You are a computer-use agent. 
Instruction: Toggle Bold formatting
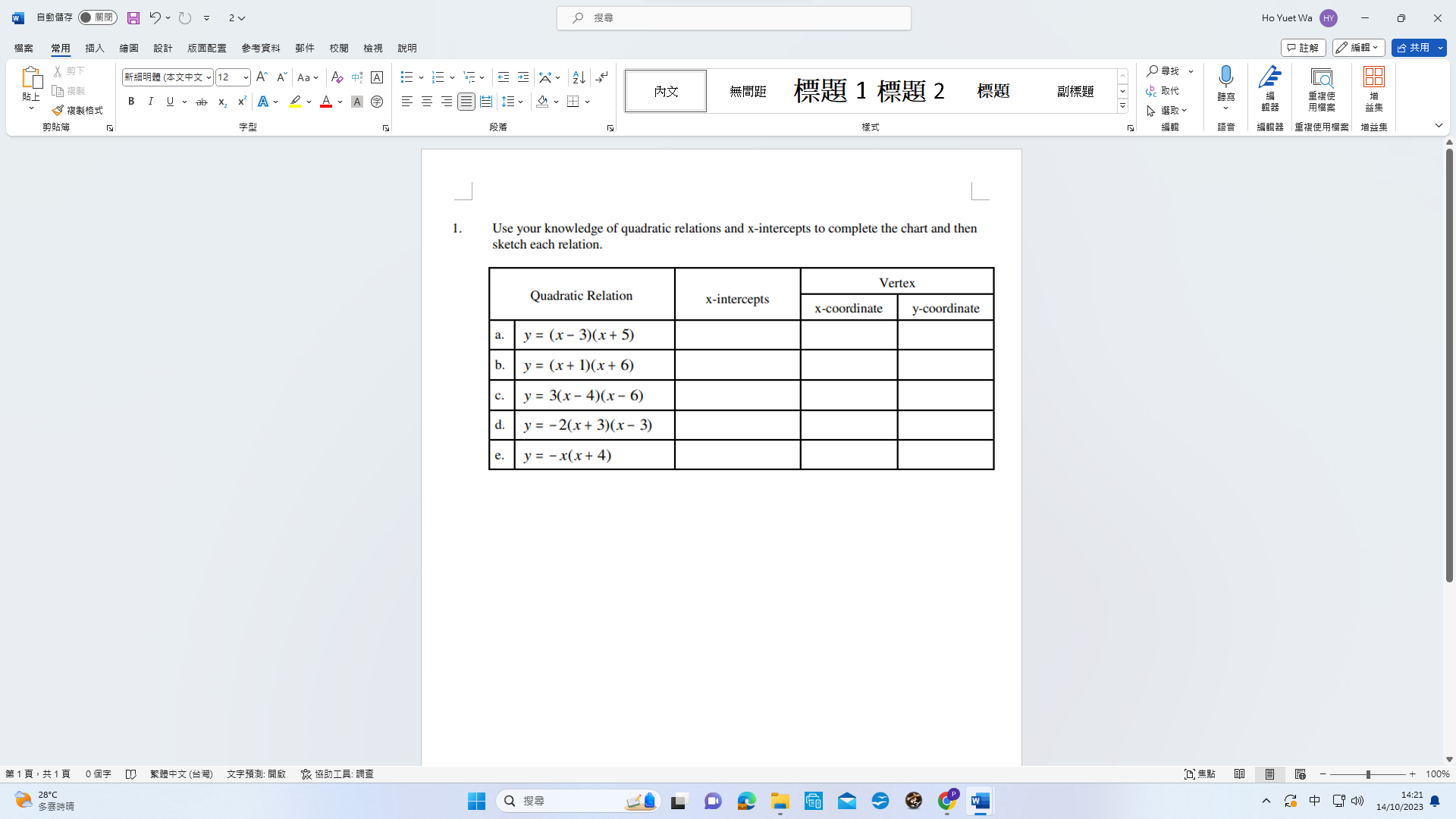(131, 102)
